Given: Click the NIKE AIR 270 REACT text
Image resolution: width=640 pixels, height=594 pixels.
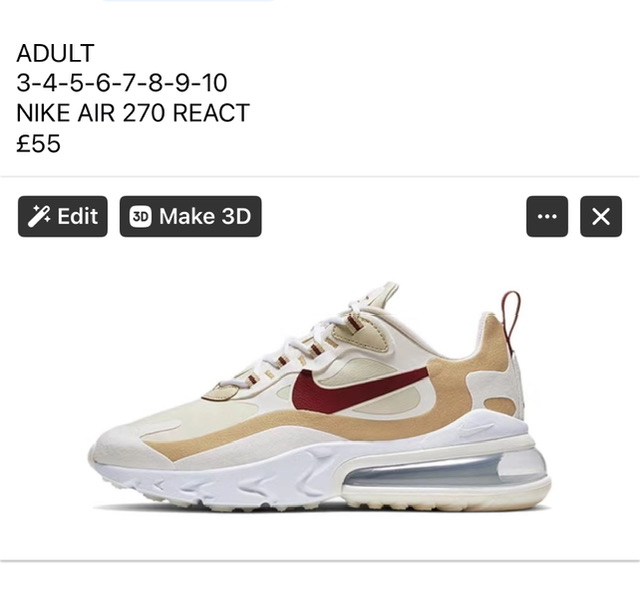Looking at the screenshot, I should pyautogui.click(x=133, y=113).
